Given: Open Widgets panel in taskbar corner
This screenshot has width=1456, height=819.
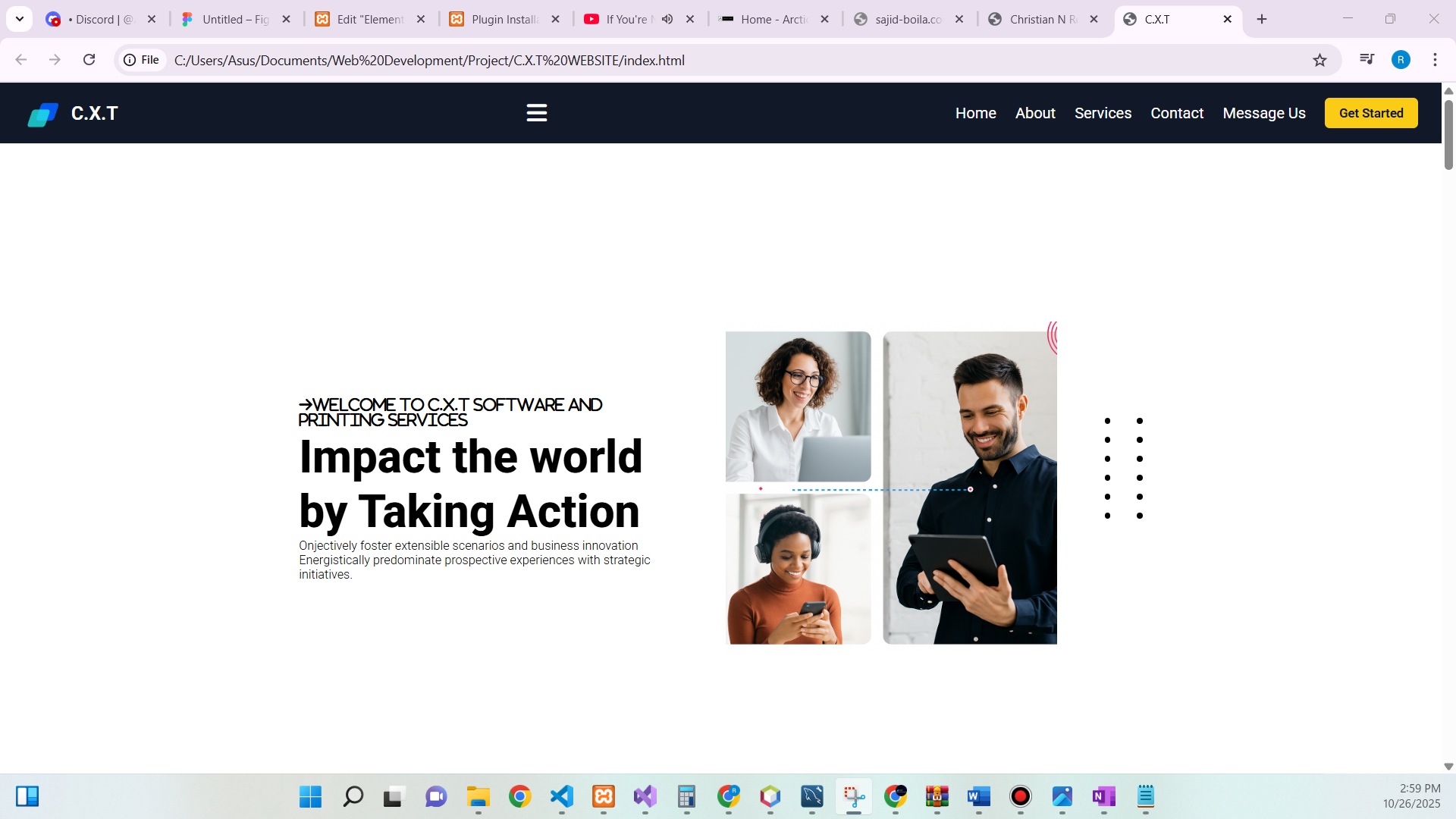Looking at the screenshot, I should [27, 796].
